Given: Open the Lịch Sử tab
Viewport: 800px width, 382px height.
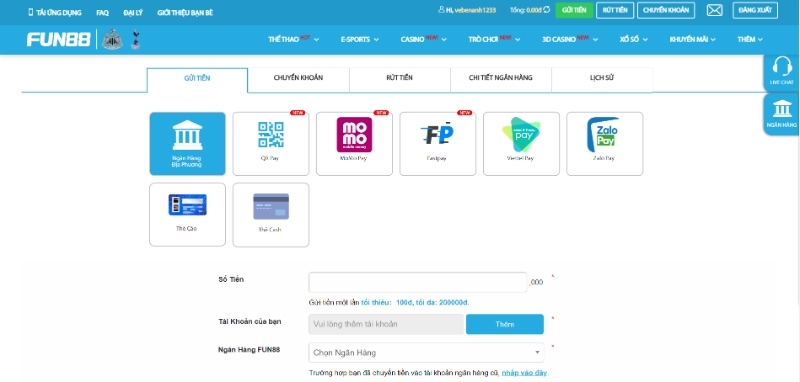Looking at the screenshot, I should [x=602, y=78].
